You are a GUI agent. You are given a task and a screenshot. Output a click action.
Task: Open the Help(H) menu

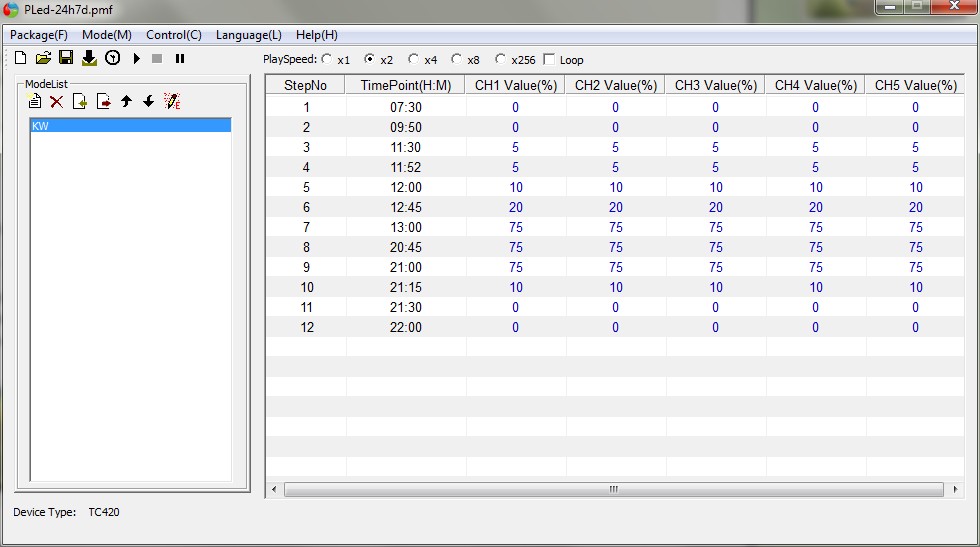pyautogui.click(x=317, y=35)
